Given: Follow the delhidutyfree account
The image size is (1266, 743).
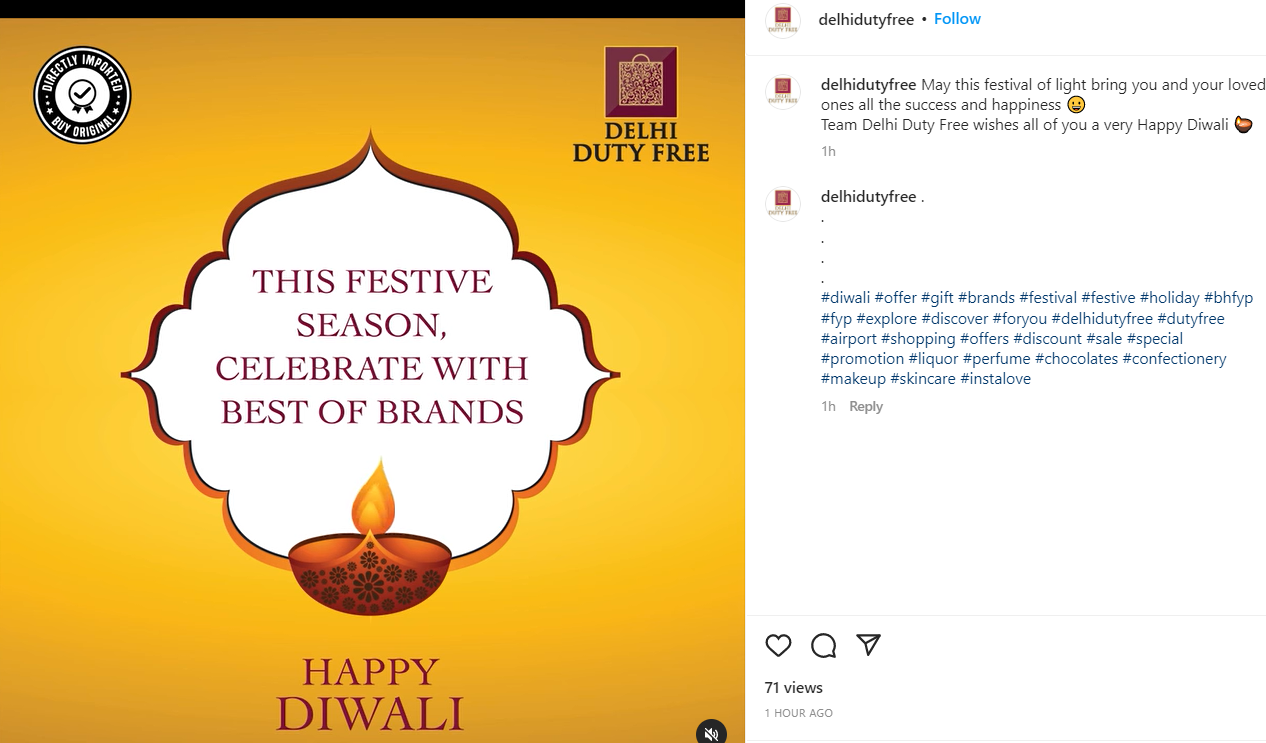Looking at the screenshot, I should coord(957,19).
